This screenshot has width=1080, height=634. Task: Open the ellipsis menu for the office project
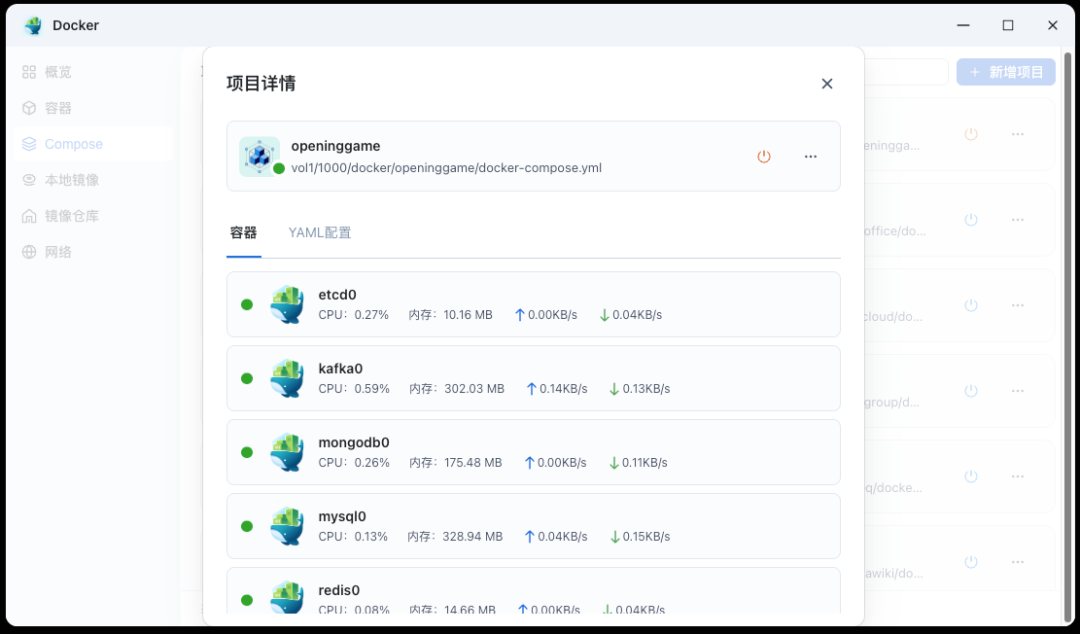1017,219
